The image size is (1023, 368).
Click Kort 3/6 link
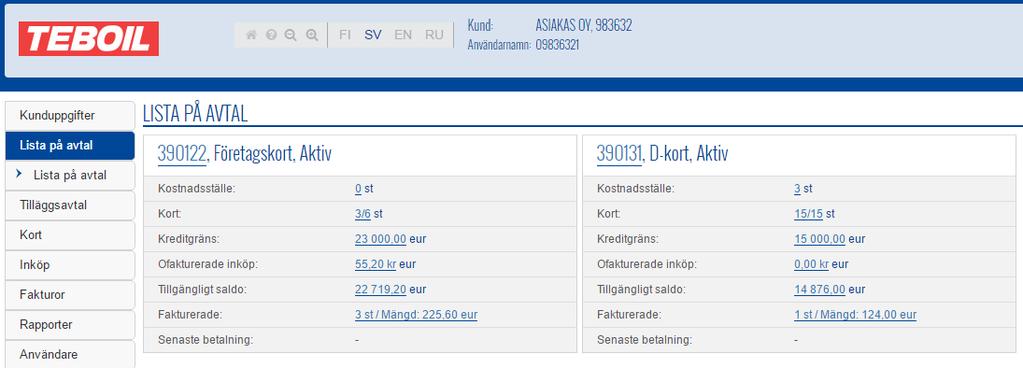coord(363,214)
